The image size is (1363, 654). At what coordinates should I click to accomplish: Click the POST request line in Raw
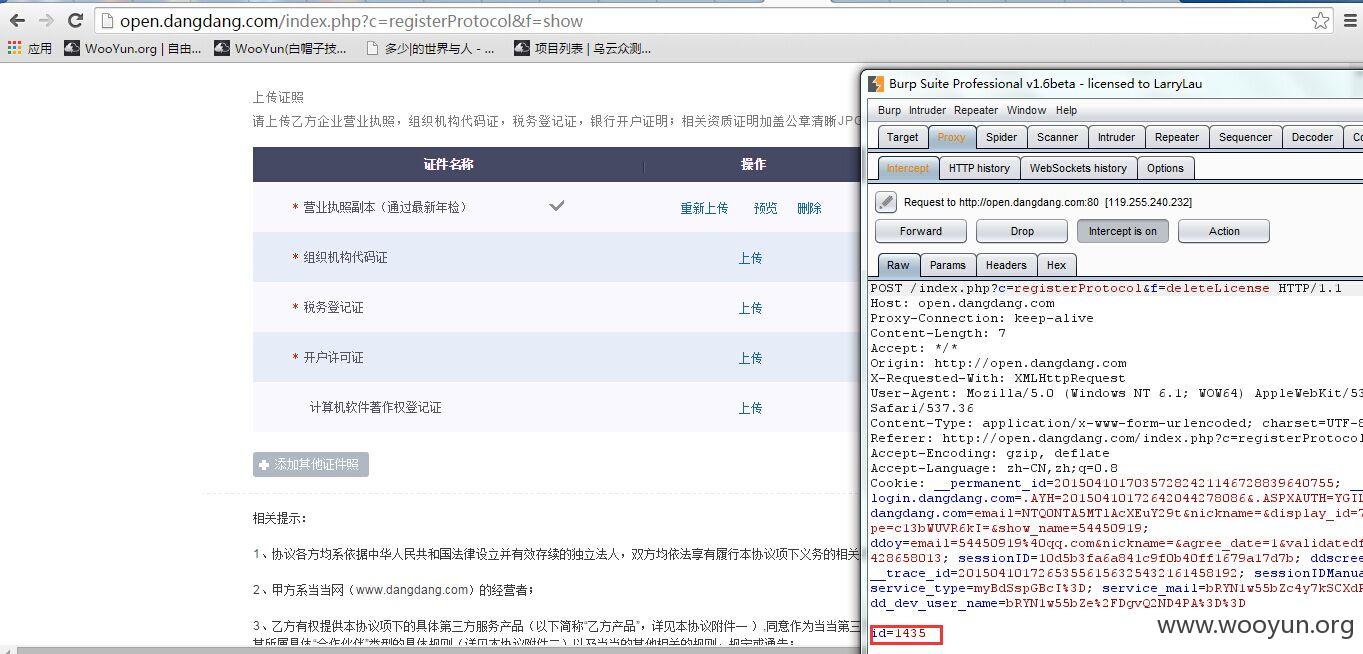(1106, 288)
